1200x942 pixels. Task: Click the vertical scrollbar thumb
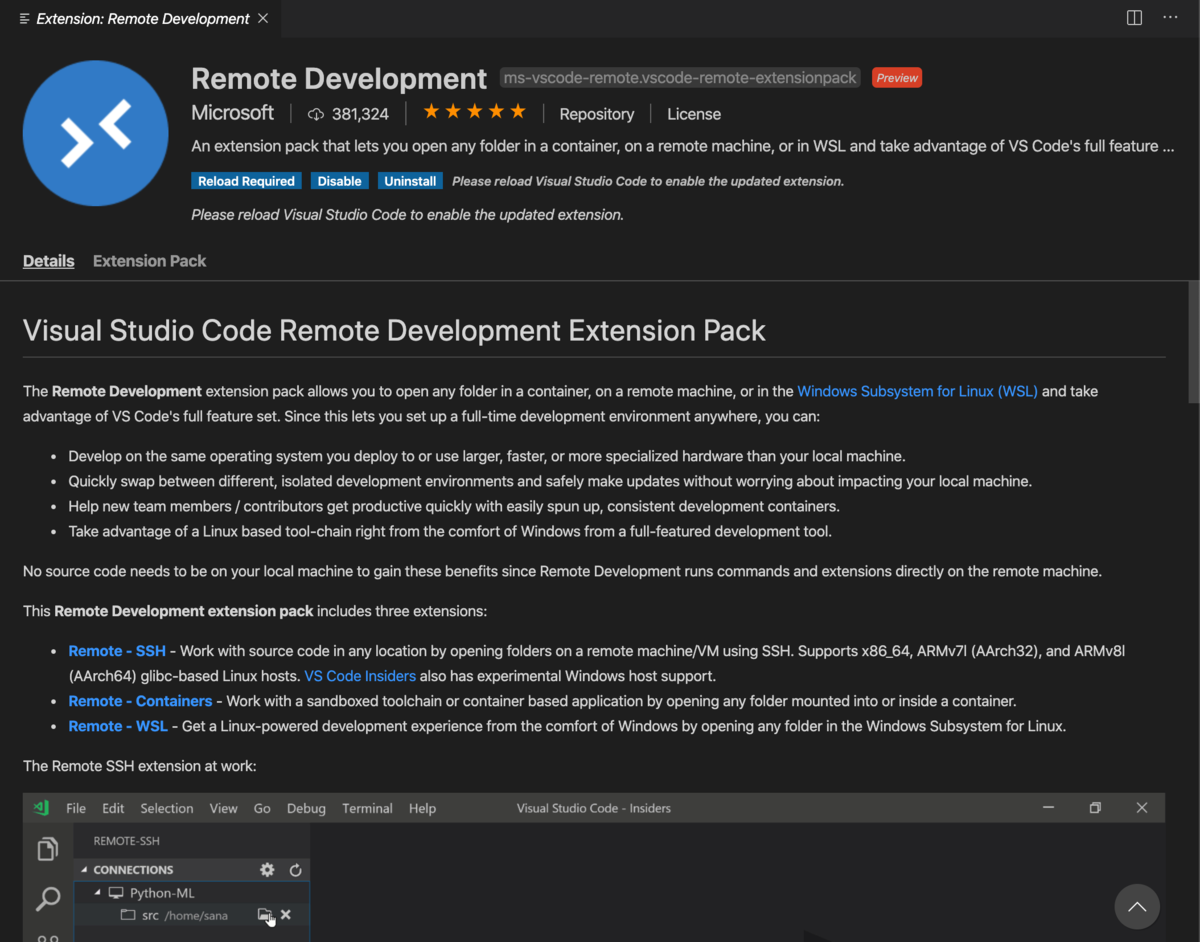pyautogui.click(x=1193, y=342)
